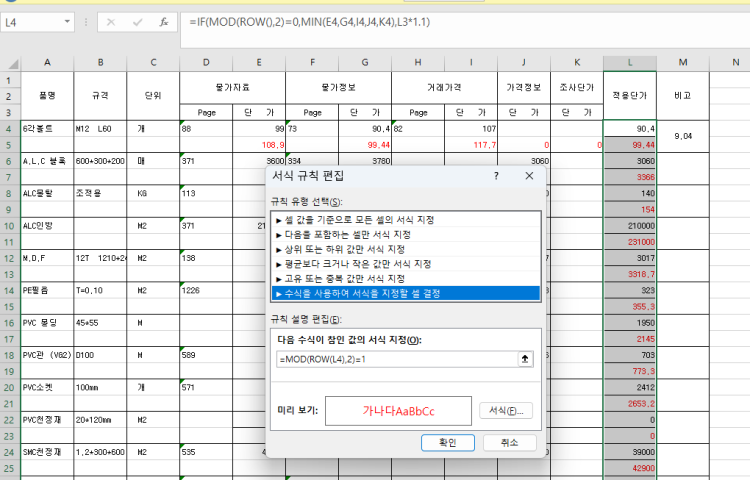Click the 적용단가 header cell
Screen dimensions: 750x480
630,96
